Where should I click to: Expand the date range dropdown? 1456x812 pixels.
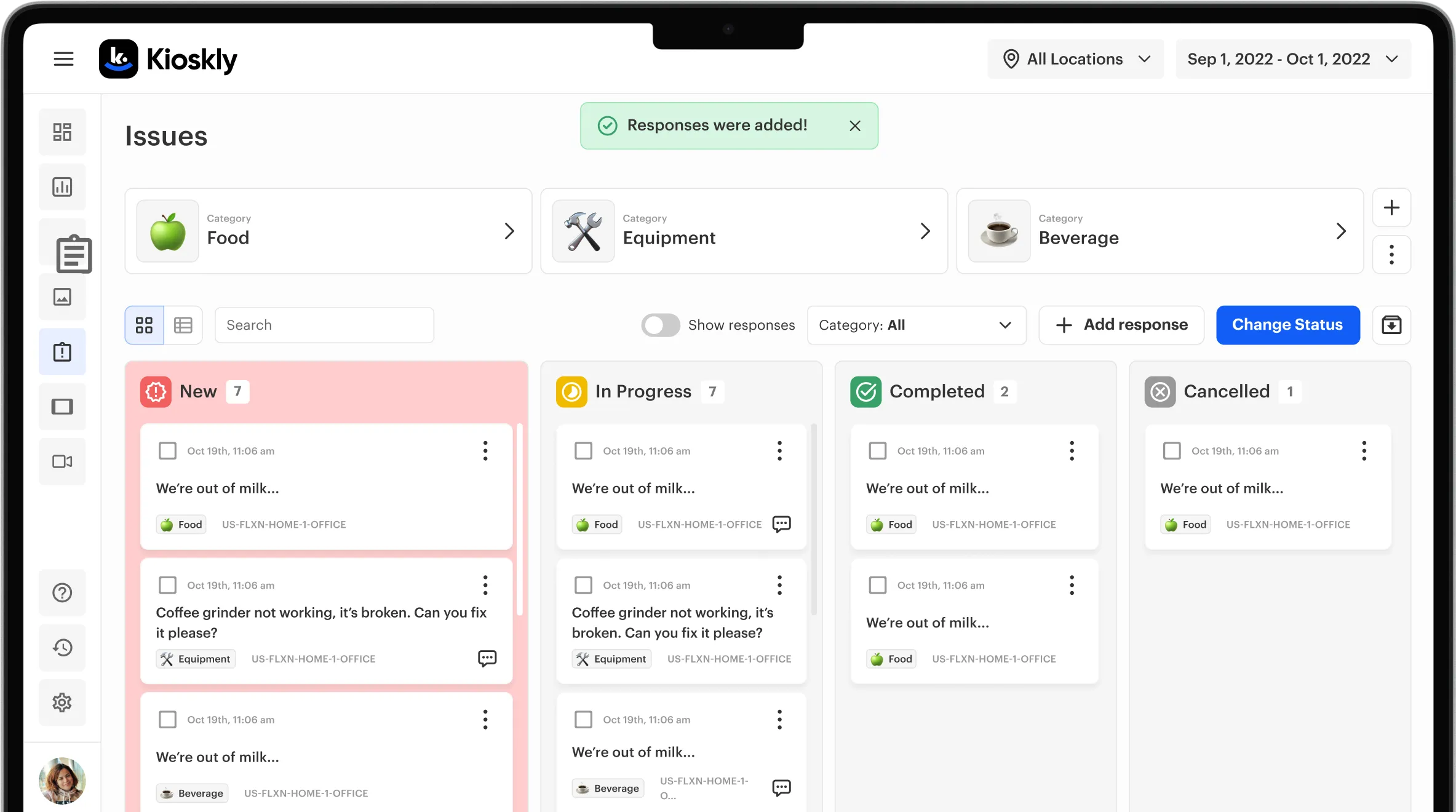pos(1293,59)
